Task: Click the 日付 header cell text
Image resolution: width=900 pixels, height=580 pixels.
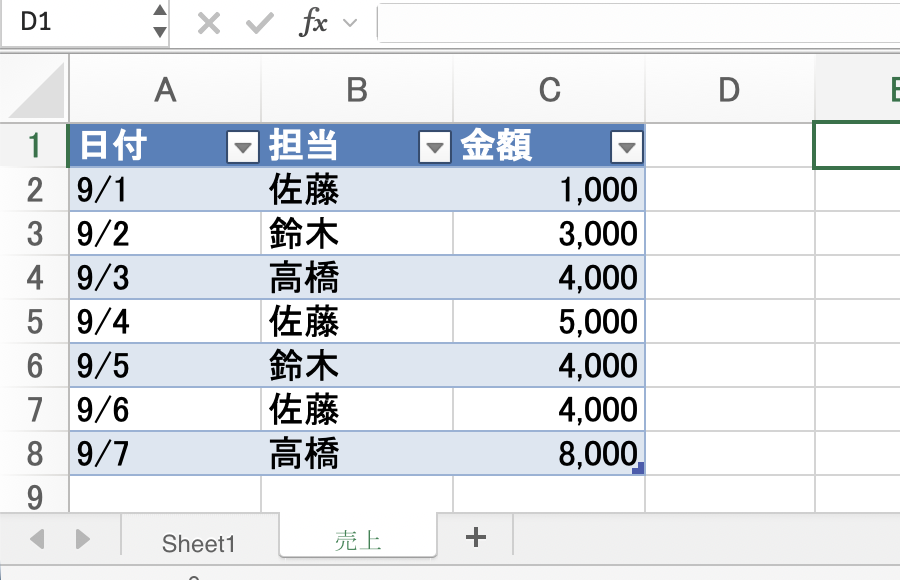Action: click(x=113, y=145)
